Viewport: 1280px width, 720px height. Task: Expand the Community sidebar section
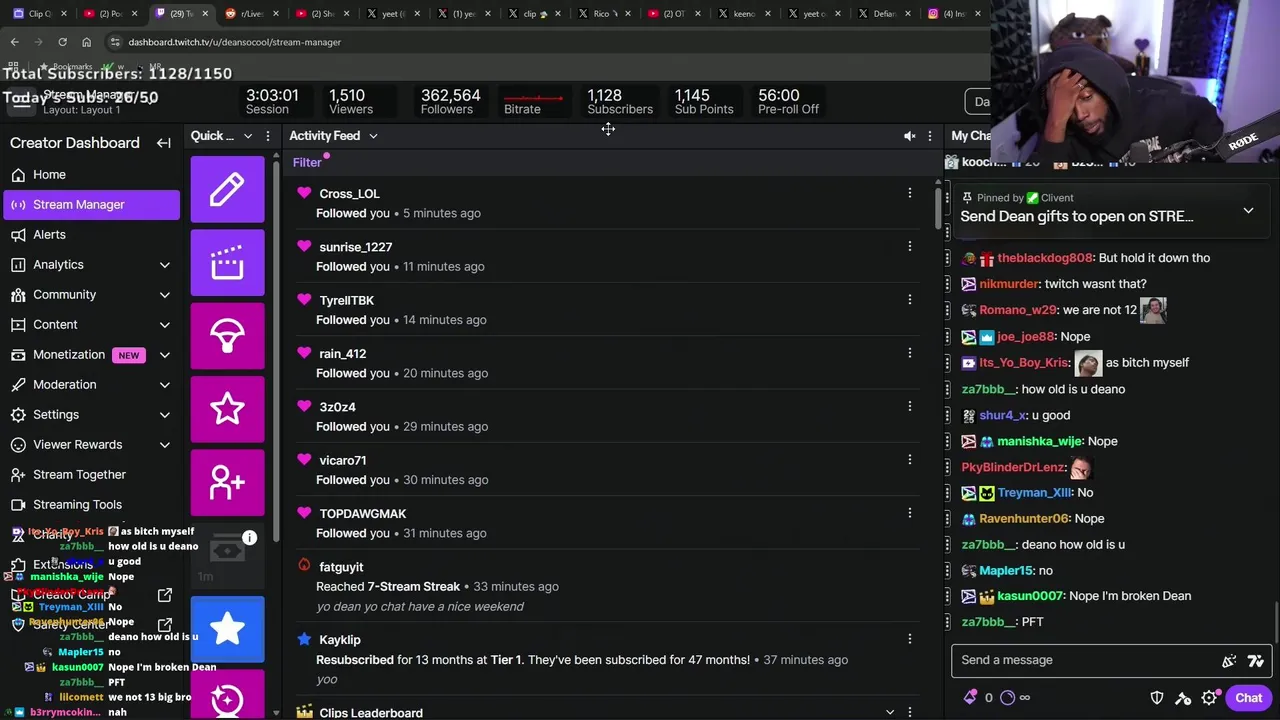[165, 295]
